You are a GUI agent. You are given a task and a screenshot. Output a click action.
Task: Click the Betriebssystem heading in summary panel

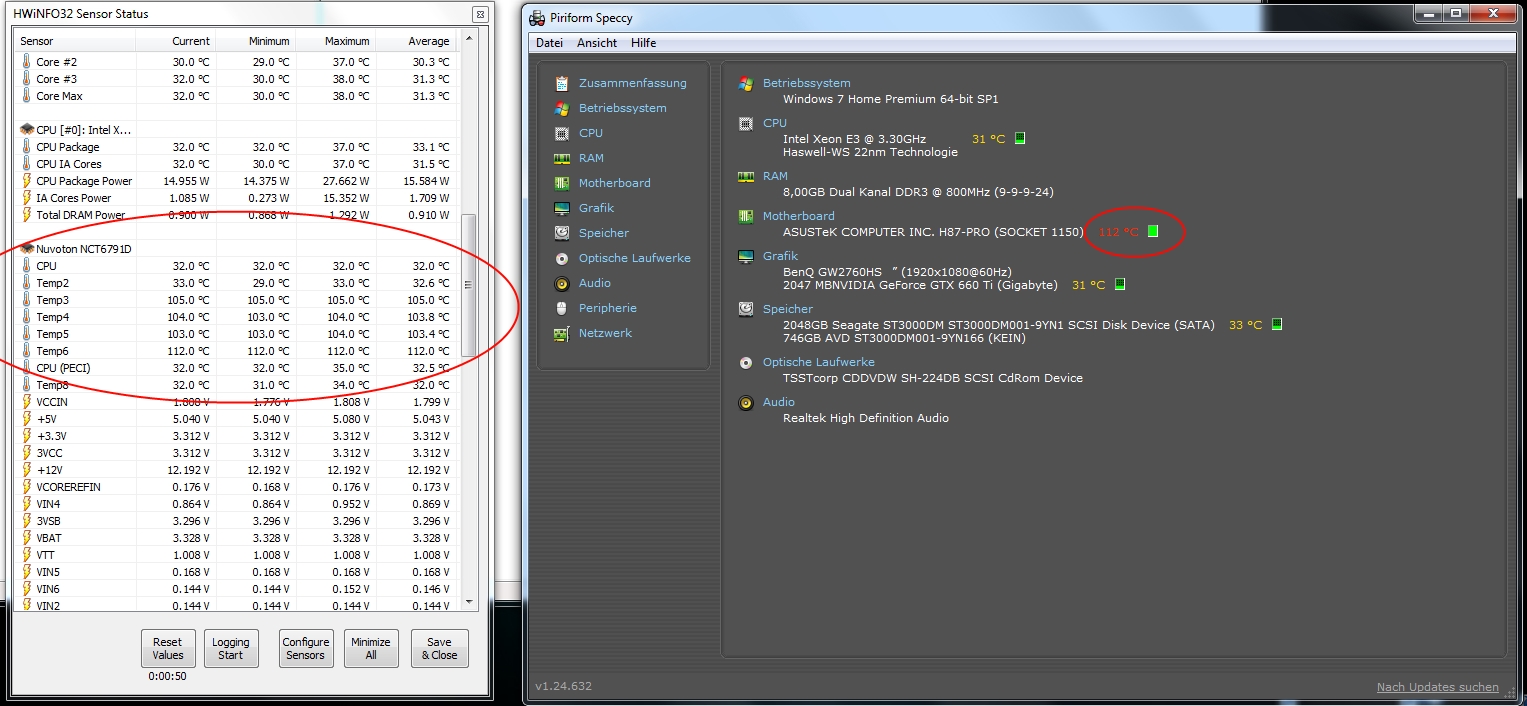coord(806,83)
